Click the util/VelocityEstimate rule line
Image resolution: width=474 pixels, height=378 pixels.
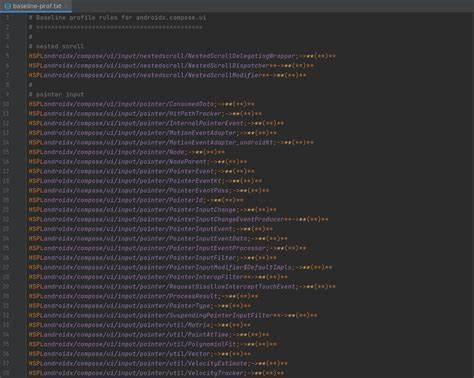click(158, 363)
